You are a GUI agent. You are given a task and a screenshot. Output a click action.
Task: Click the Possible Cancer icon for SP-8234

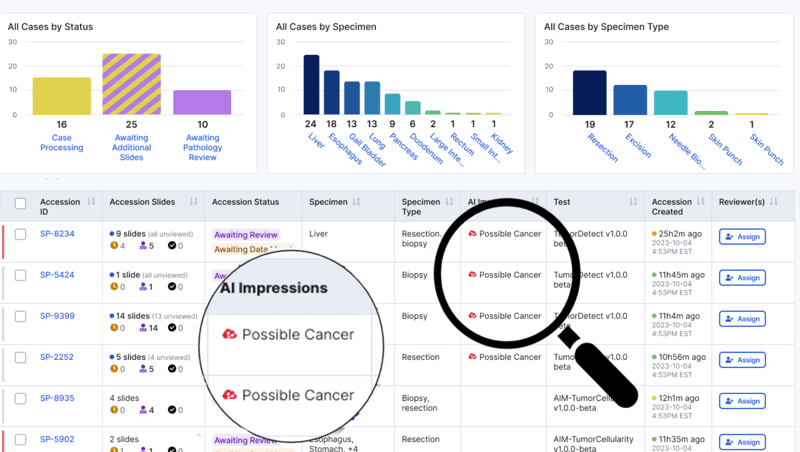472,234
